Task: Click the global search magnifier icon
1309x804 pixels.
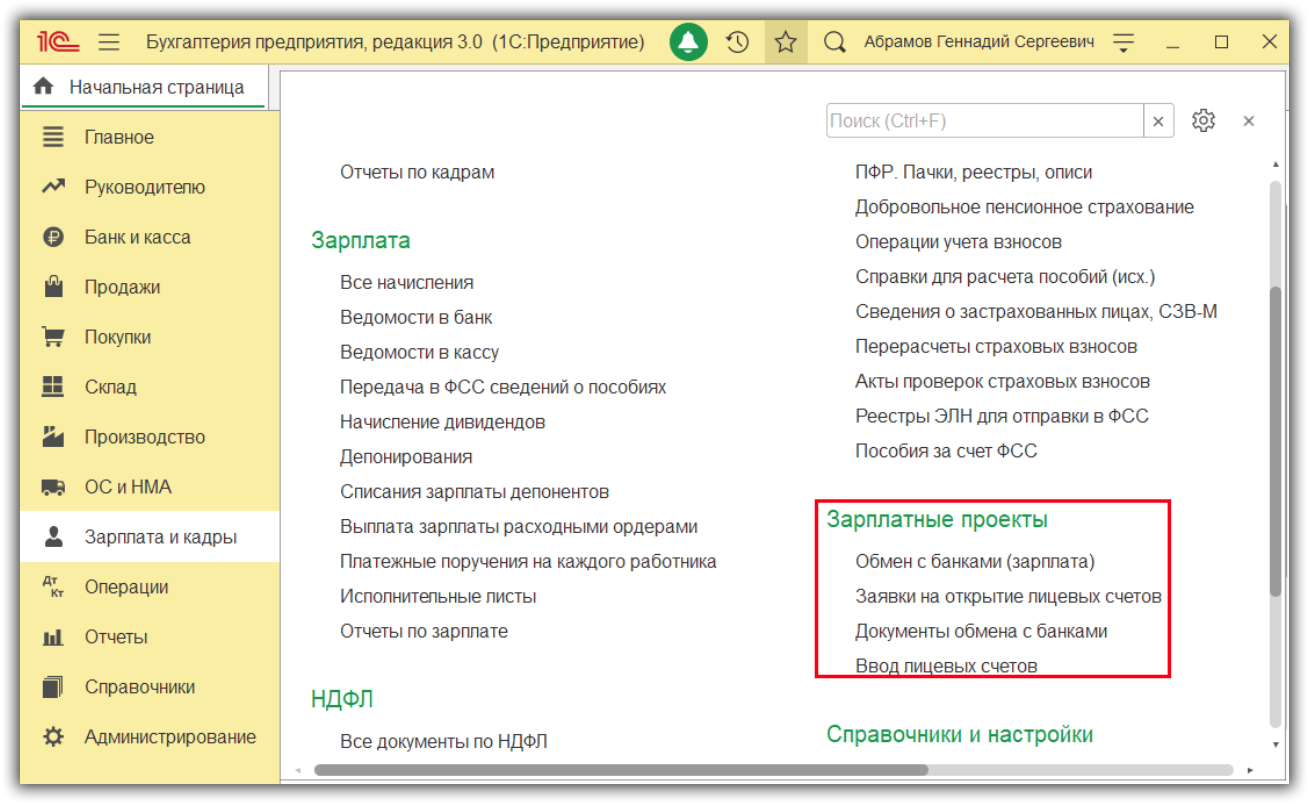Action: [834, 42]
